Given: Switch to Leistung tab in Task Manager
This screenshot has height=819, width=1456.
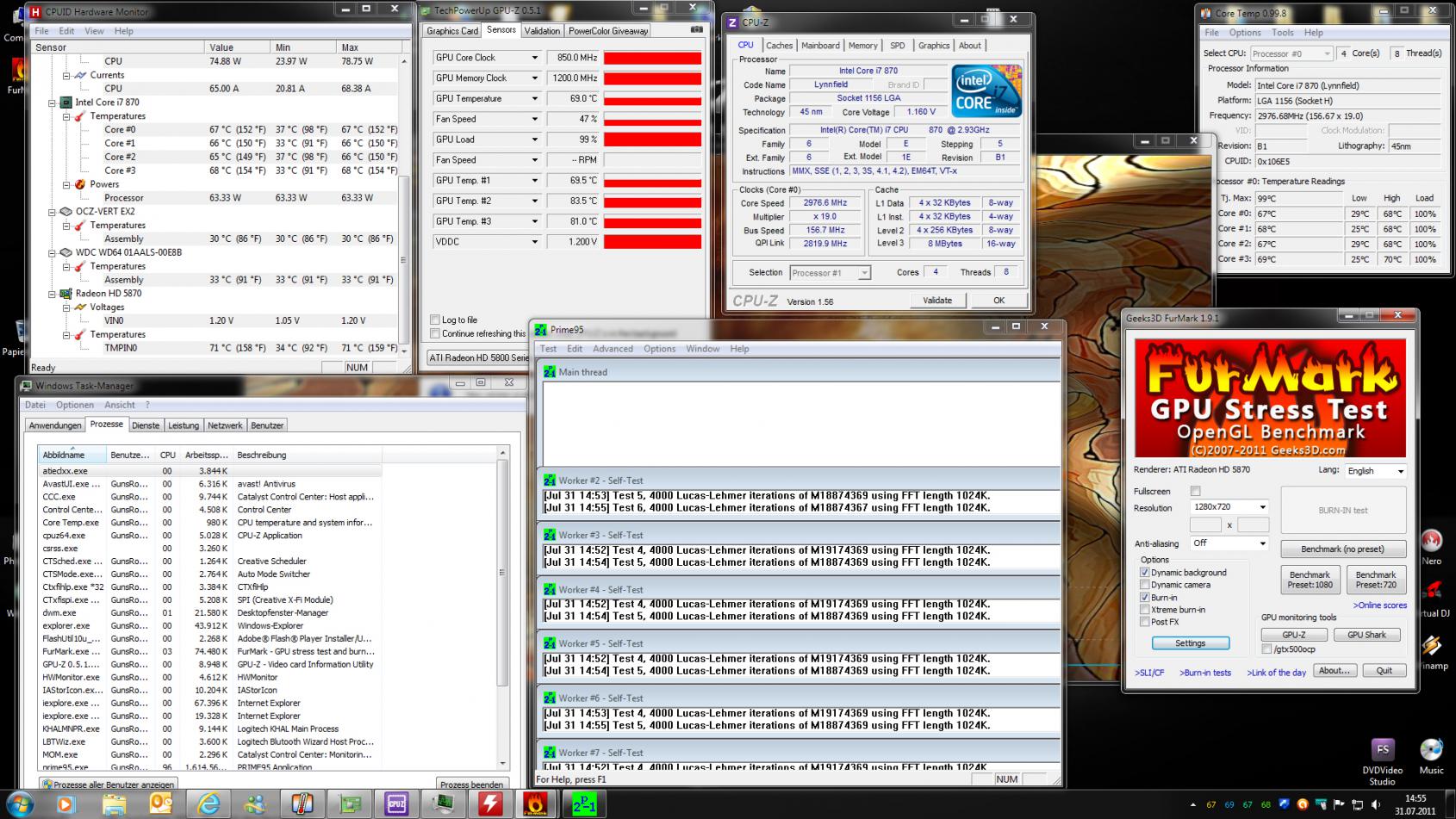Looking at the screenshot, I should pyautogui.click(x=184, y=425).
